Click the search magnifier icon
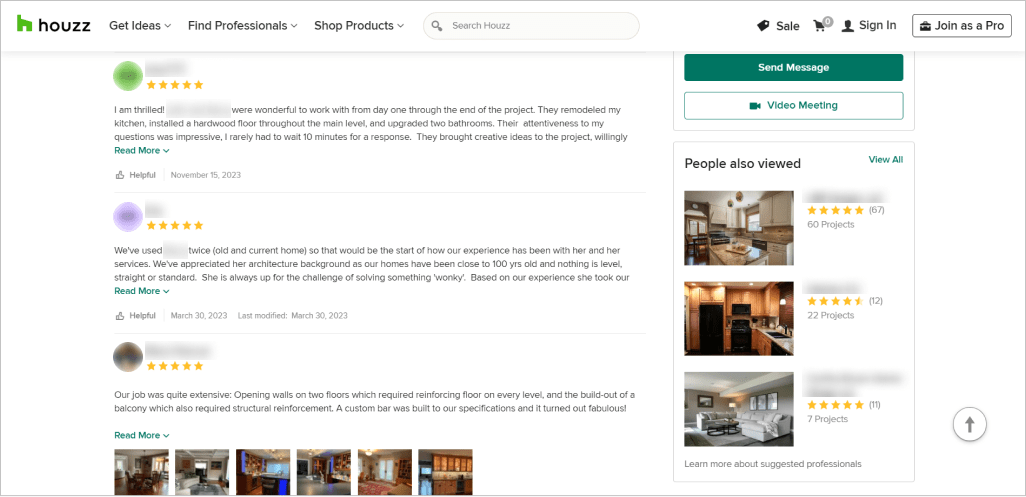This screenshot has width=1026, height=497. (x=438, y=26)
